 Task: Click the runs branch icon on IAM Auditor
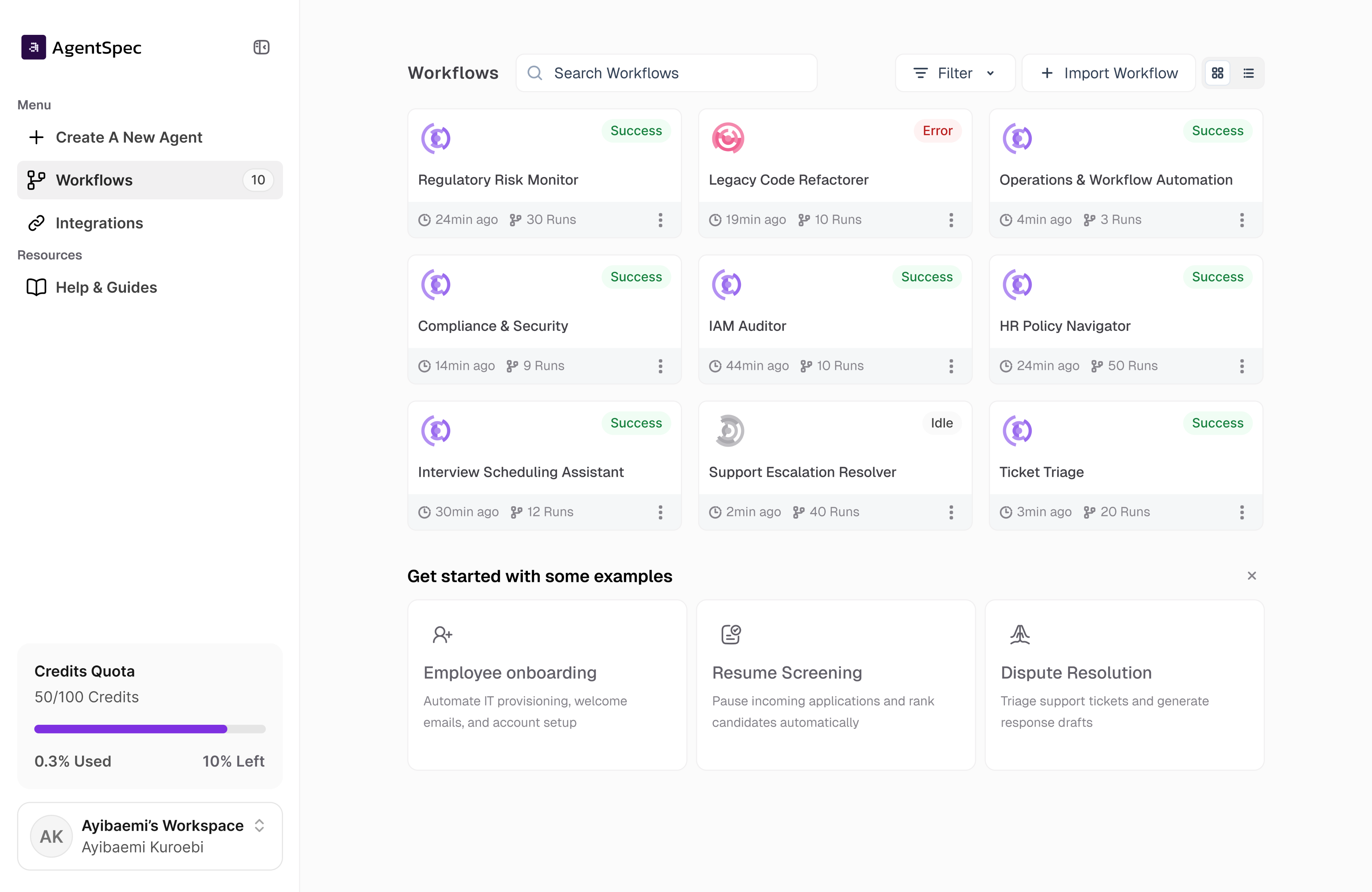pos(806,366)
